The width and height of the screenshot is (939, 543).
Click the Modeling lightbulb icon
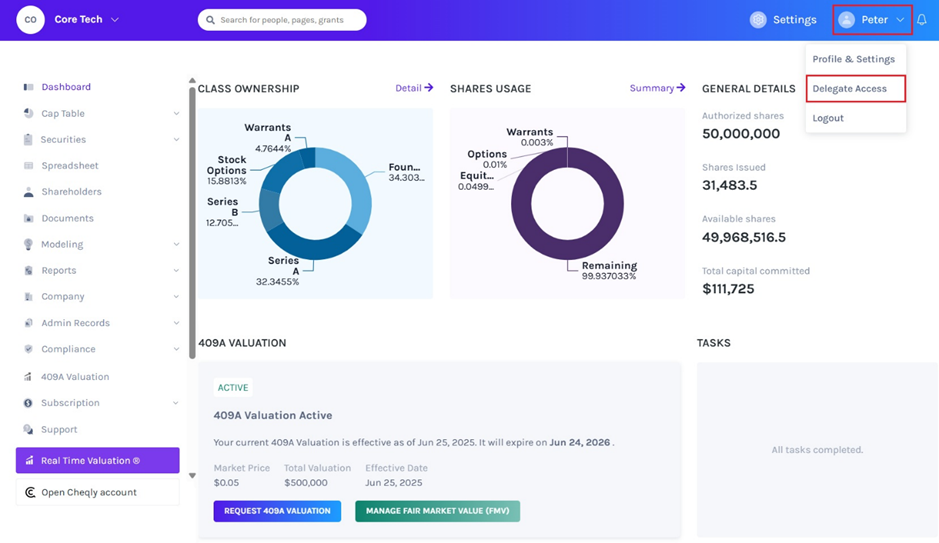tap(28, 244)
